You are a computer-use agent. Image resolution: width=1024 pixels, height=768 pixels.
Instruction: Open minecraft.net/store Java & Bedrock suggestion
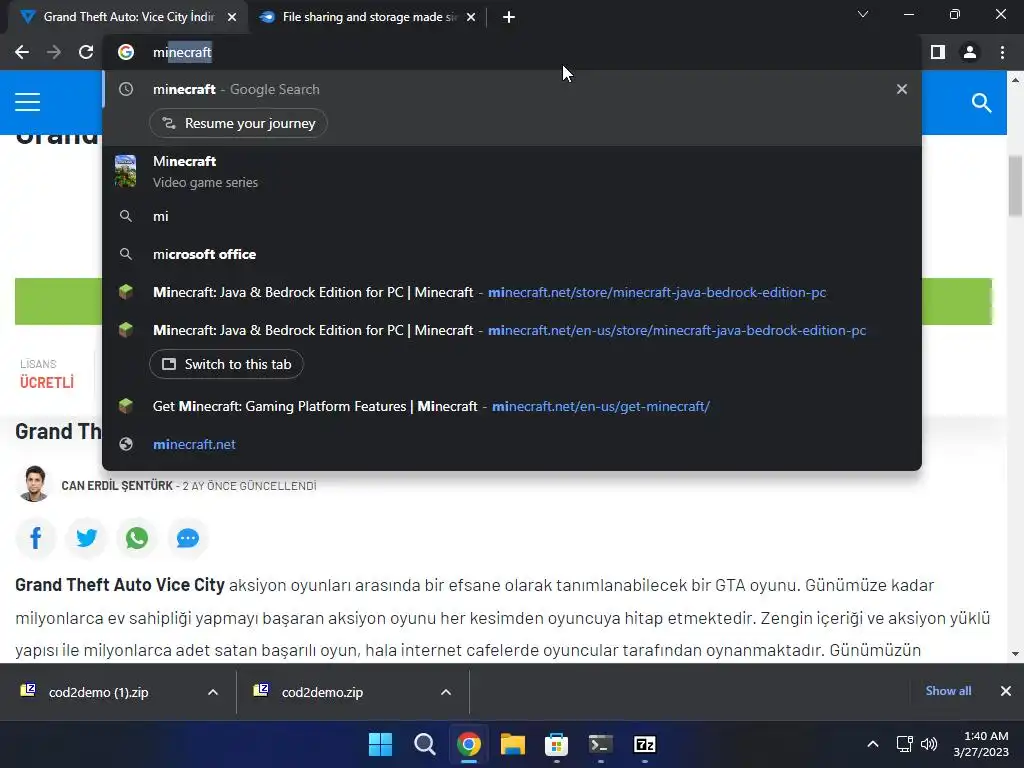coord(512,292)
